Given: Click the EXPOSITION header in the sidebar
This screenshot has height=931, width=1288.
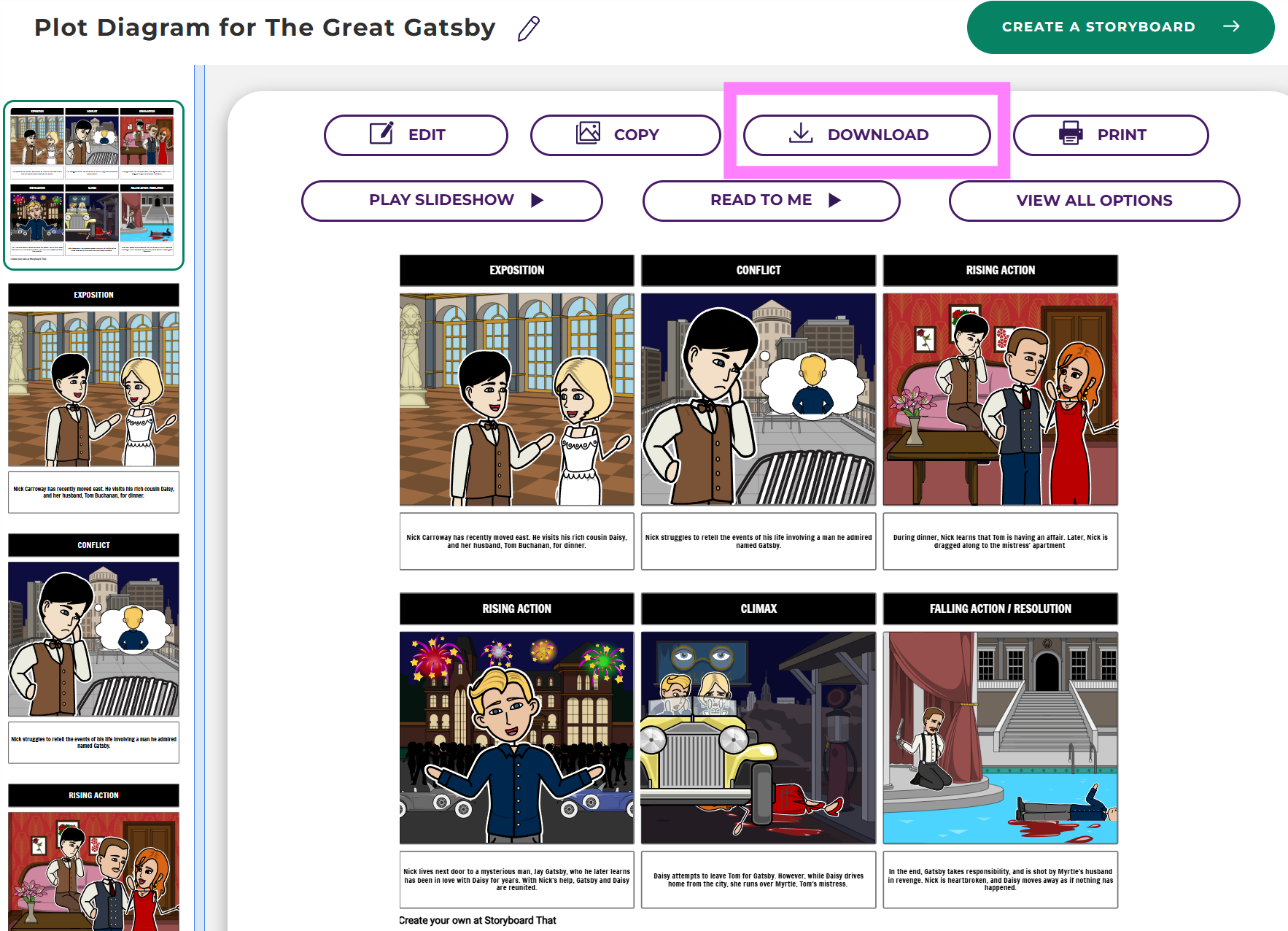Looking at the screenshot, I should 93,295.
